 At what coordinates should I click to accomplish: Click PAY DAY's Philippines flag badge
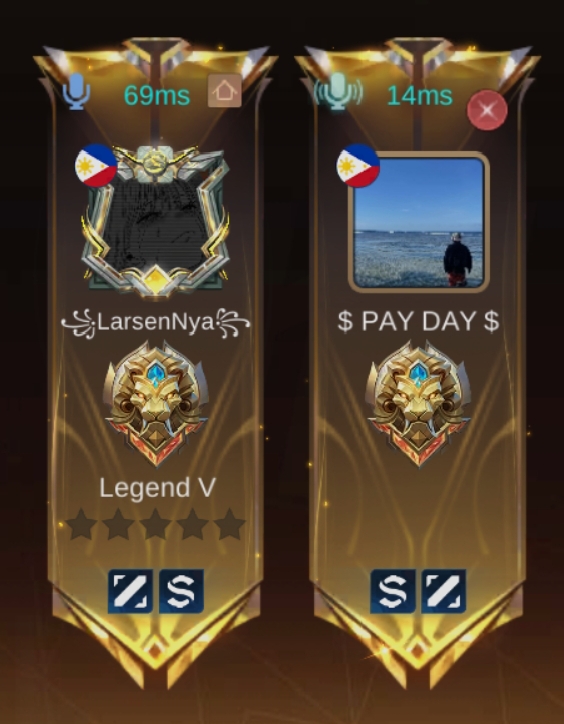point(358,165)
